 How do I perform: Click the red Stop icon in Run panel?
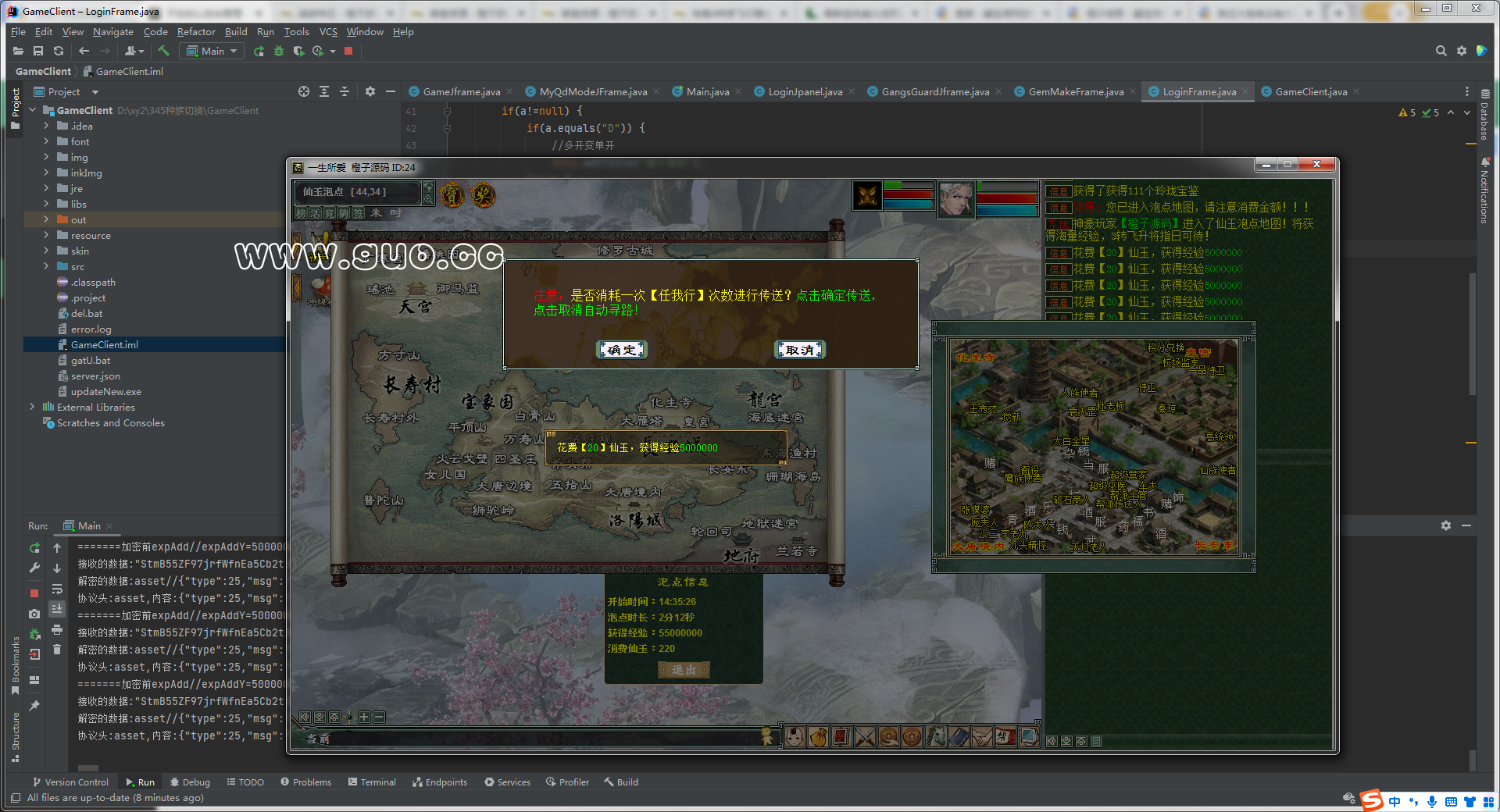tap(34, 593)
